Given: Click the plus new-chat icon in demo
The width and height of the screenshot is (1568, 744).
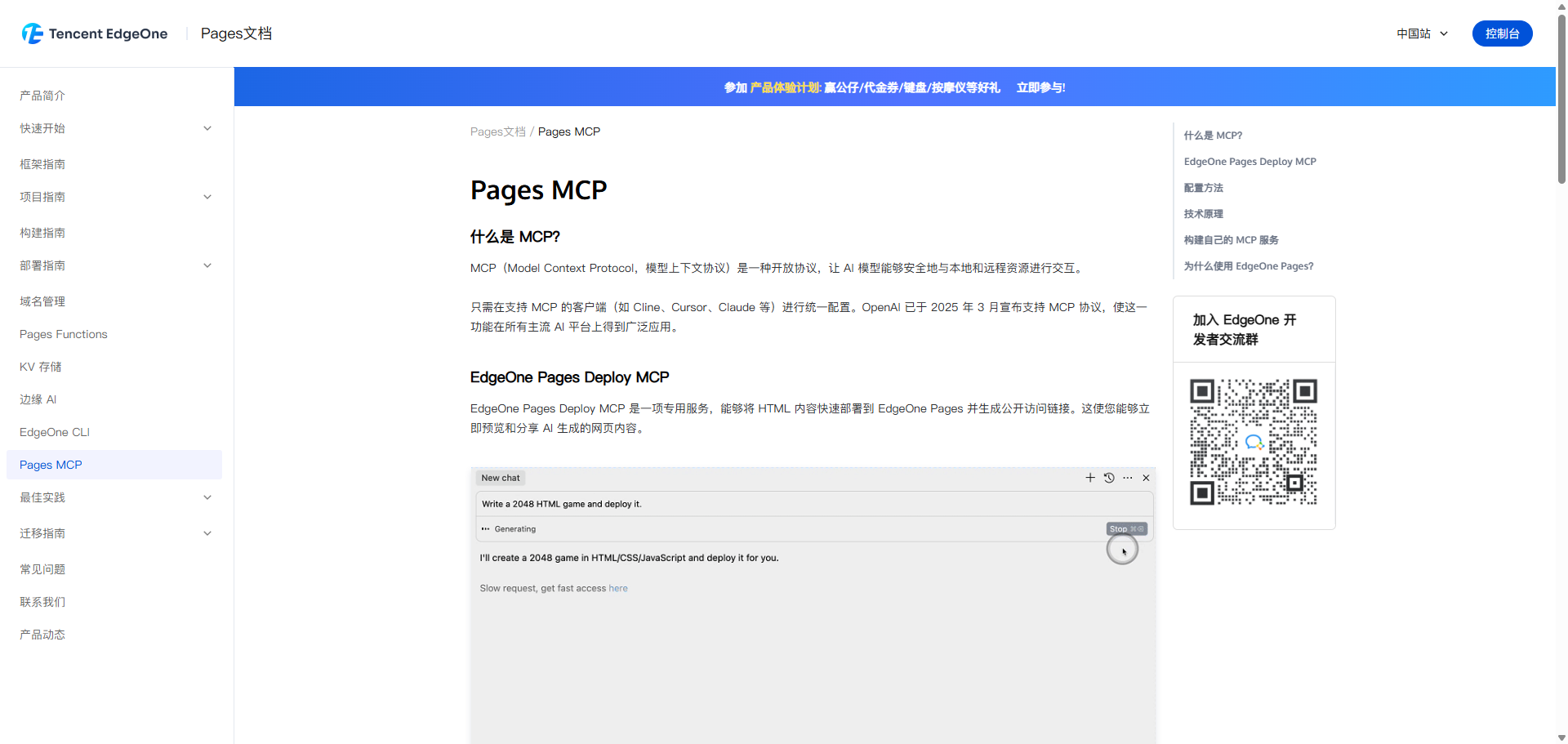Looking at the screenshot, I should click(1090, 478).
